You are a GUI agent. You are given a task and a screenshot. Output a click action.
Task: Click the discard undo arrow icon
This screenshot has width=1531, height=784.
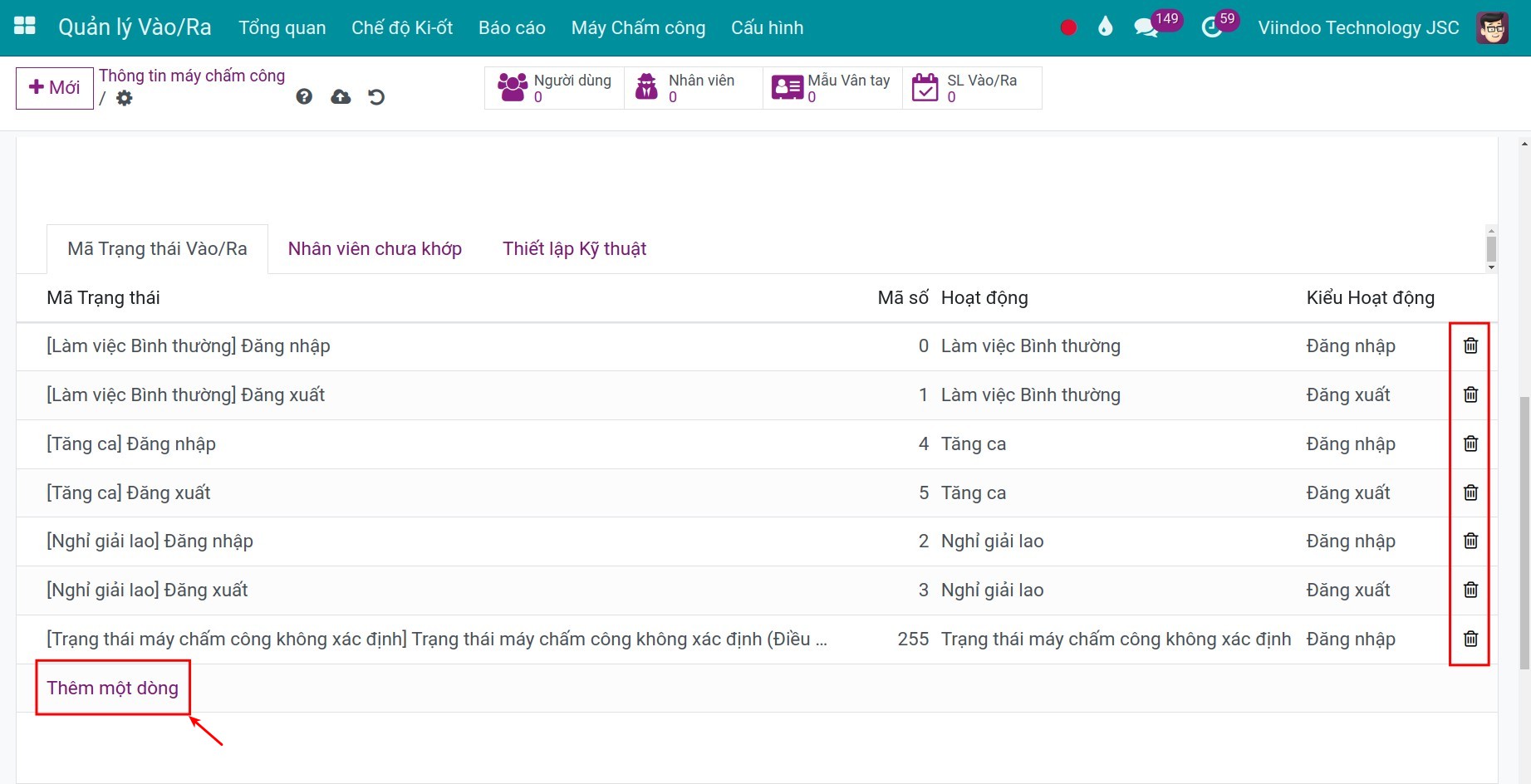pyautogui.click(x=376, y=97)
